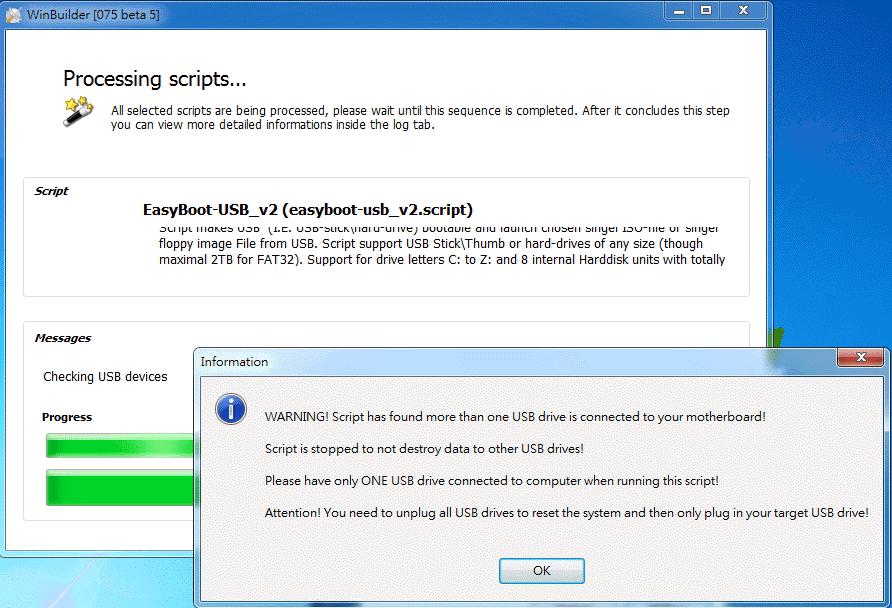Click the 'floppy image File from USB' description line

click(x=431, y=244)
